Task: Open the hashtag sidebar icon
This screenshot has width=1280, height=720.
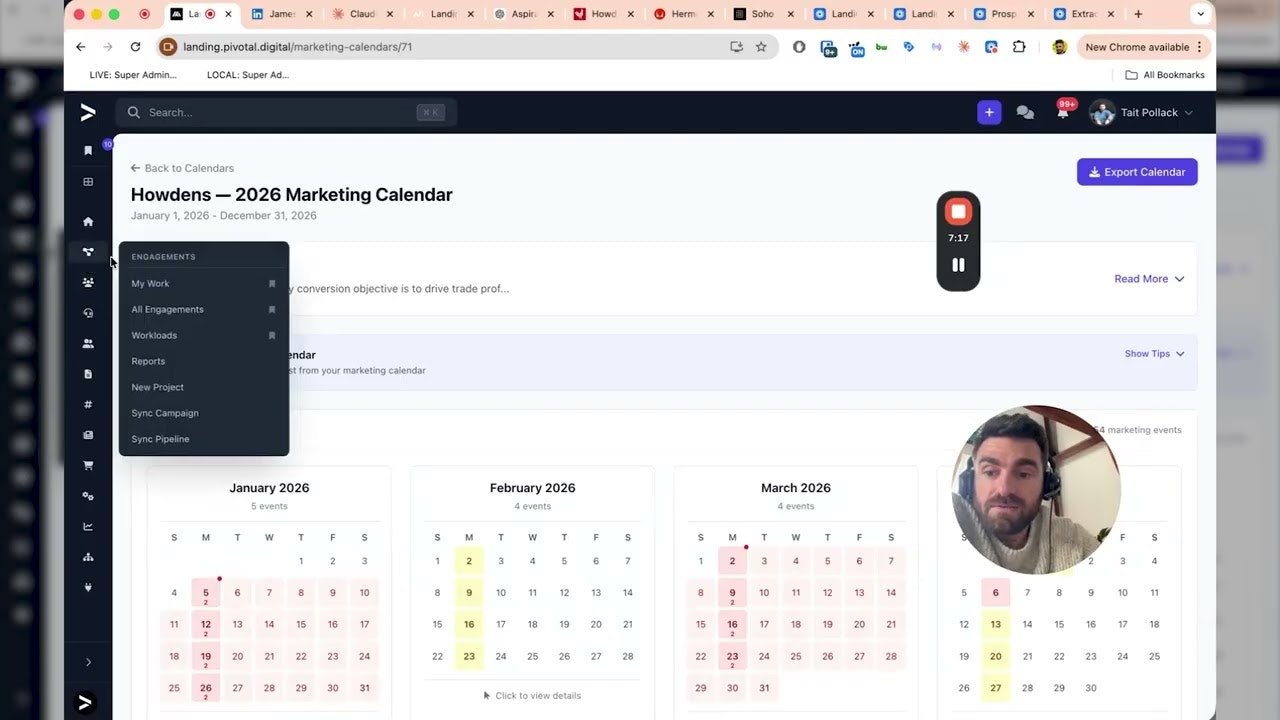Action: [x=88, y=405]
